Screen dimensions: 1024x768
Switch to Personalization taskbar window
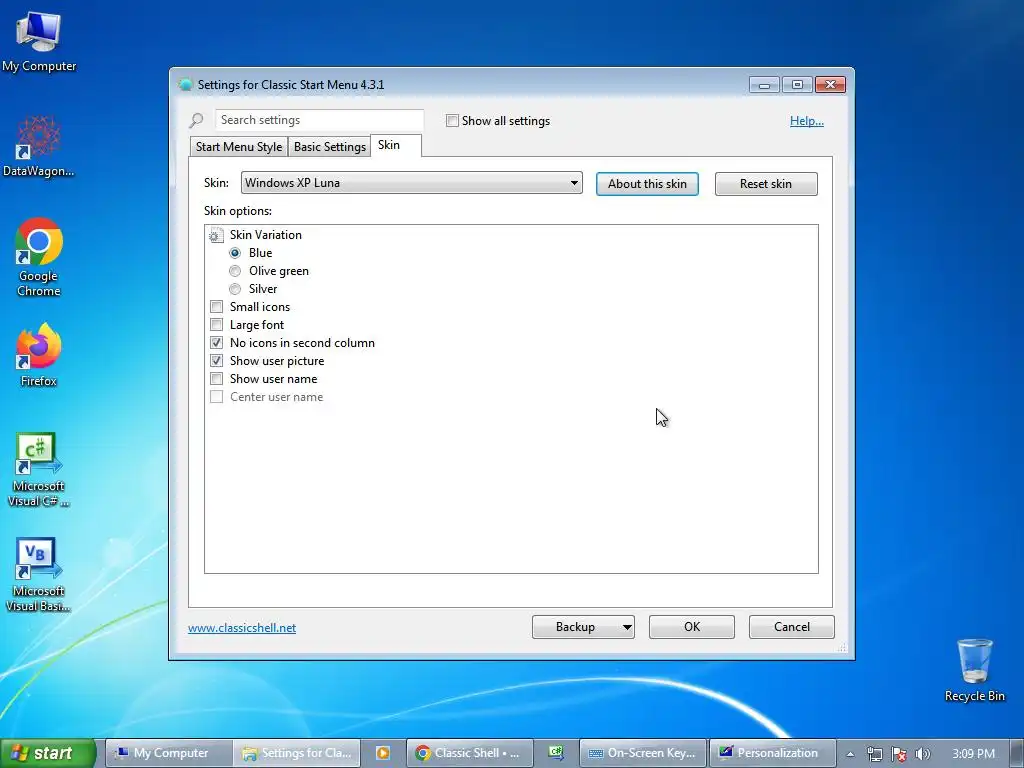pyautogui.click(x=773, y=753)
